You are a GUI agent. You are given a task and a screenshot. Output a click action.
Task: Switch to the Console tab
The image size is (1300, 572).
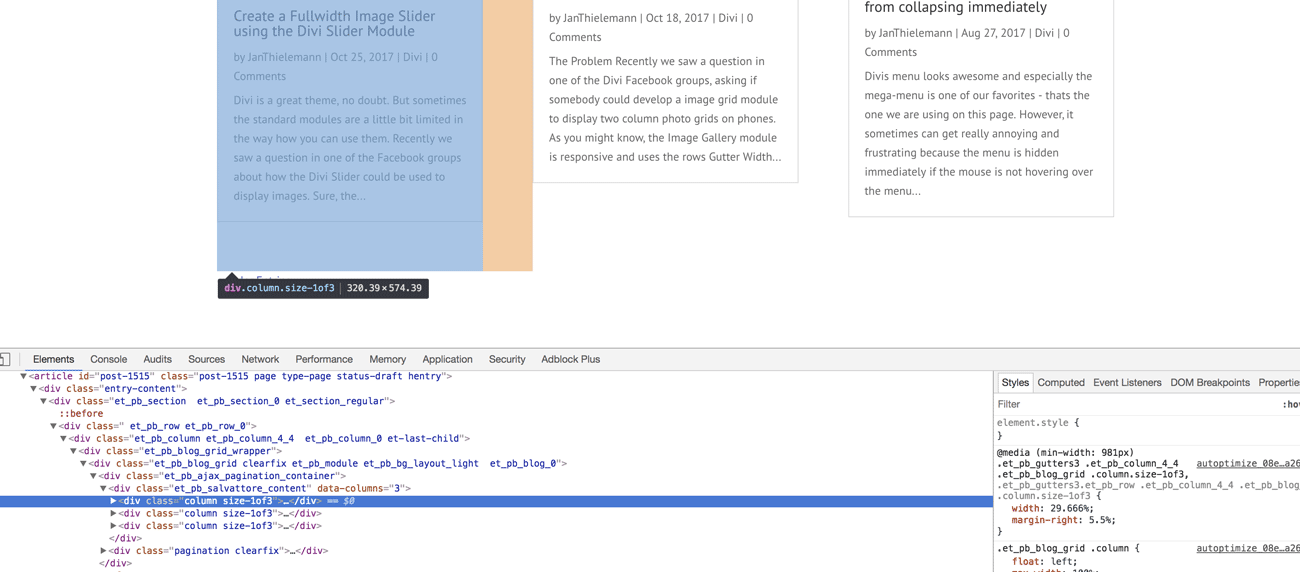coord(108,359)
